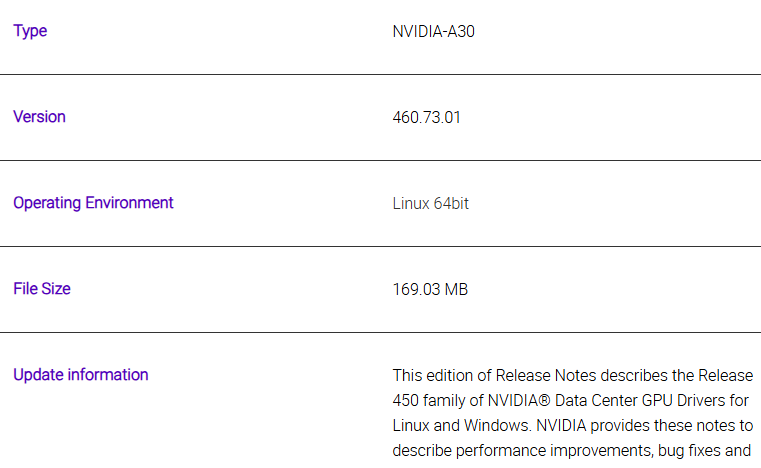Screen dimensions: 761x468
Task: Click the "File Size" label
Action: (42, 289)
